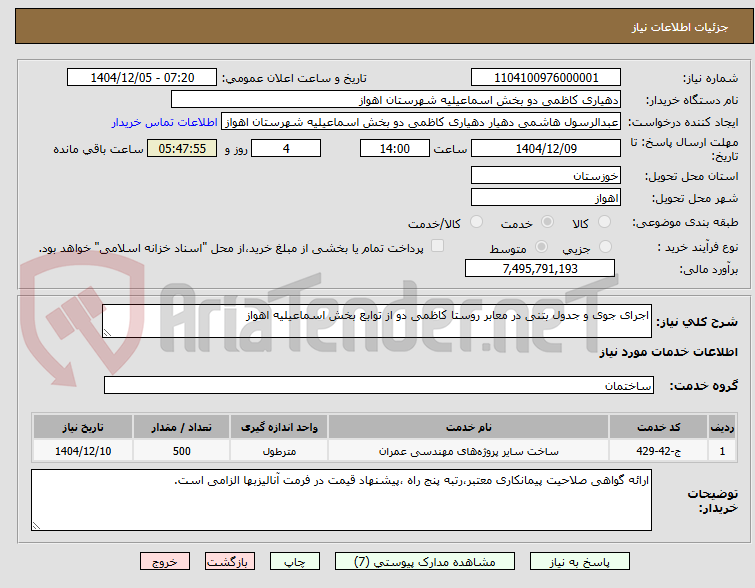
Task: Select the متوسط purchase type radio
Action: coord(542,247)
